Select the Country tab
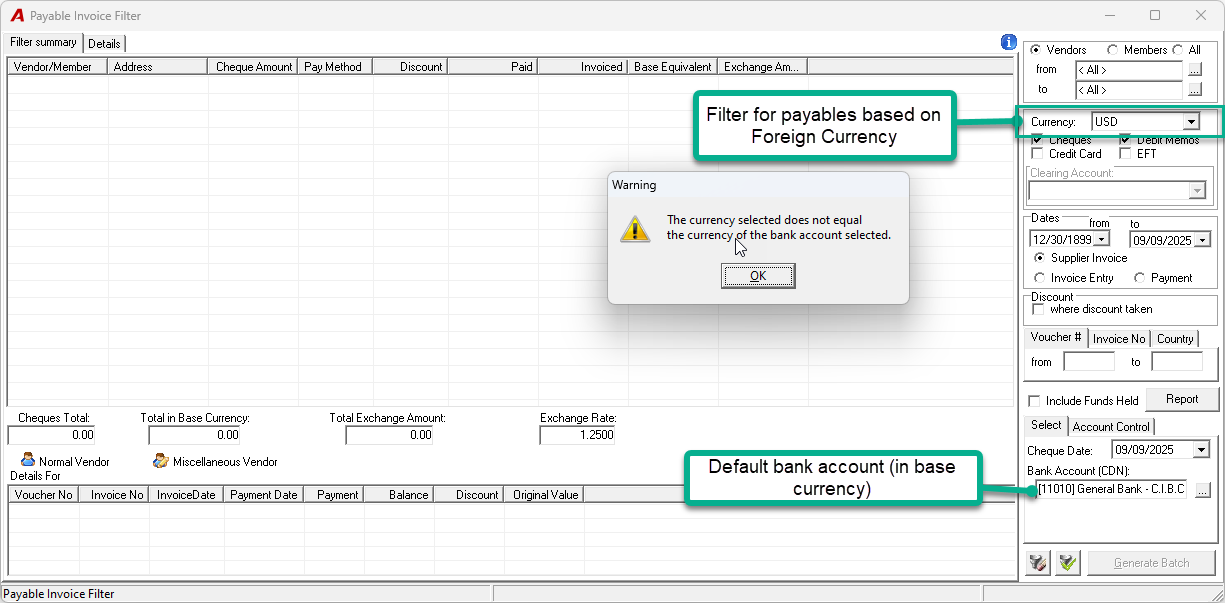The height and width of the screenshot is (603, 1225). point(1175,339)
